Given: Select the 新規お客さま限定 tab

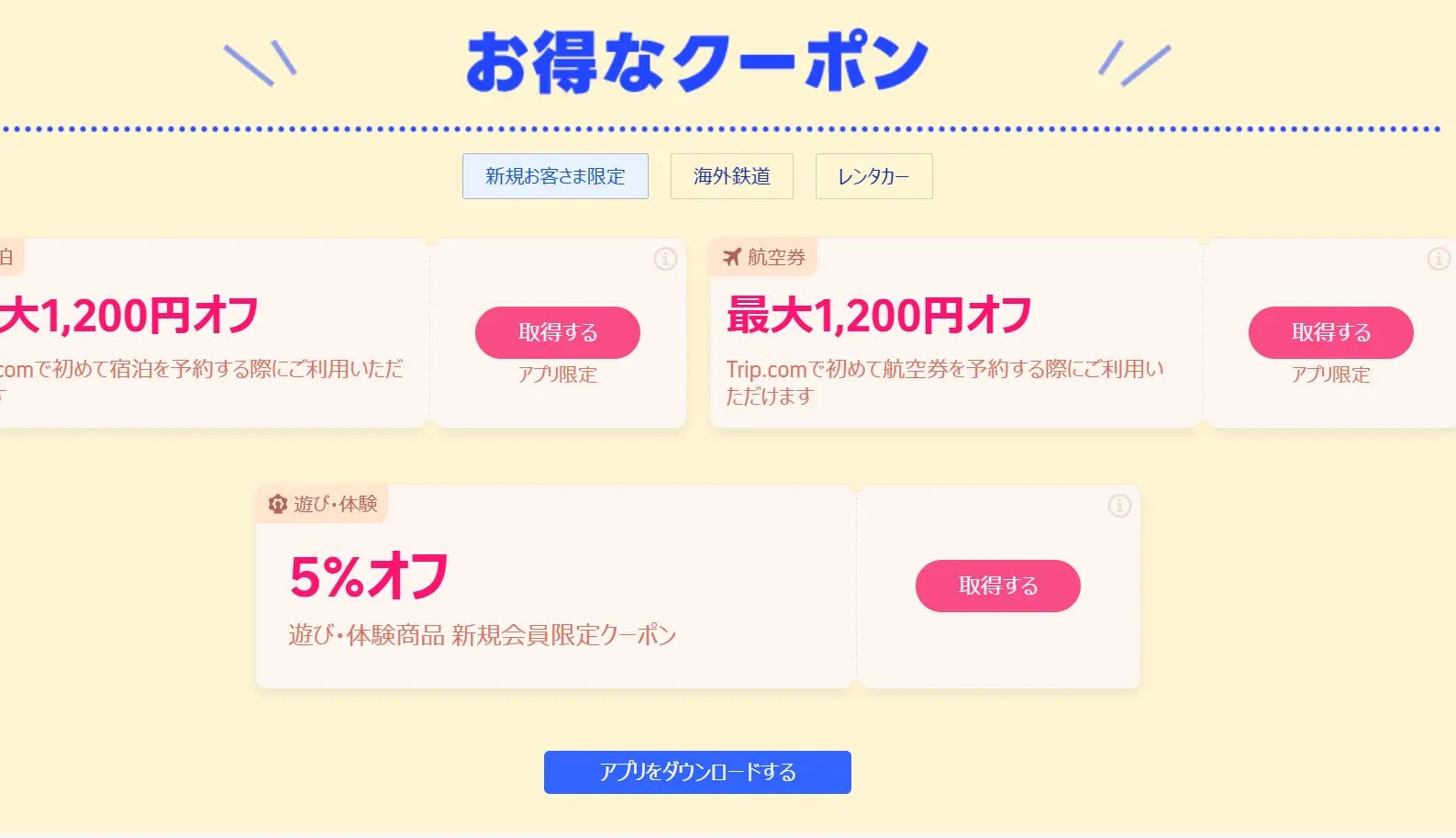Looking at the screenshot, I should [x=555, y=175].
